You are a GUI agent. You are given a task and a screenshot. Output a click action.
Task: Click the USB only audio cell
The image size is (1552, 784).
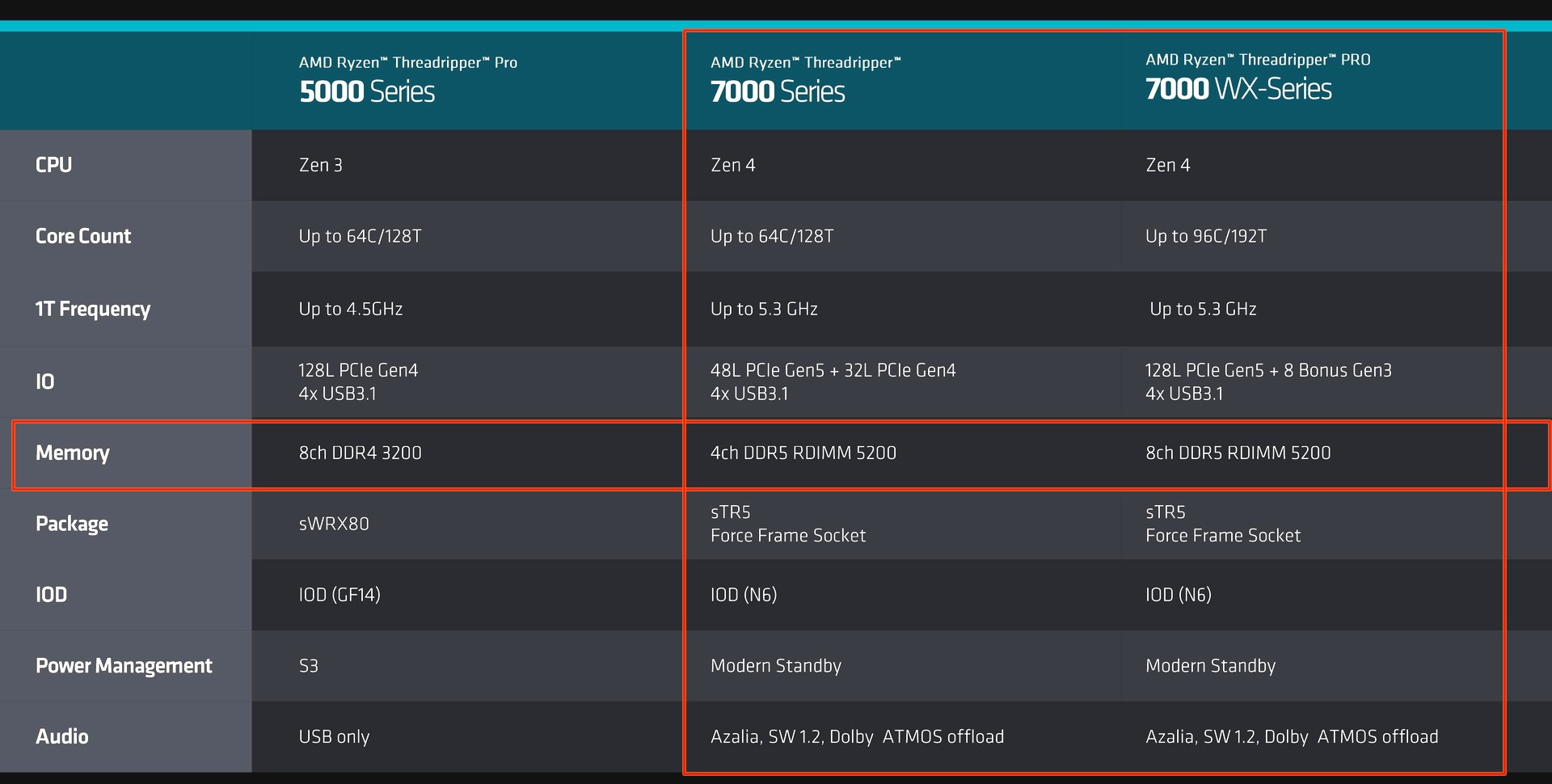(334, 736)
